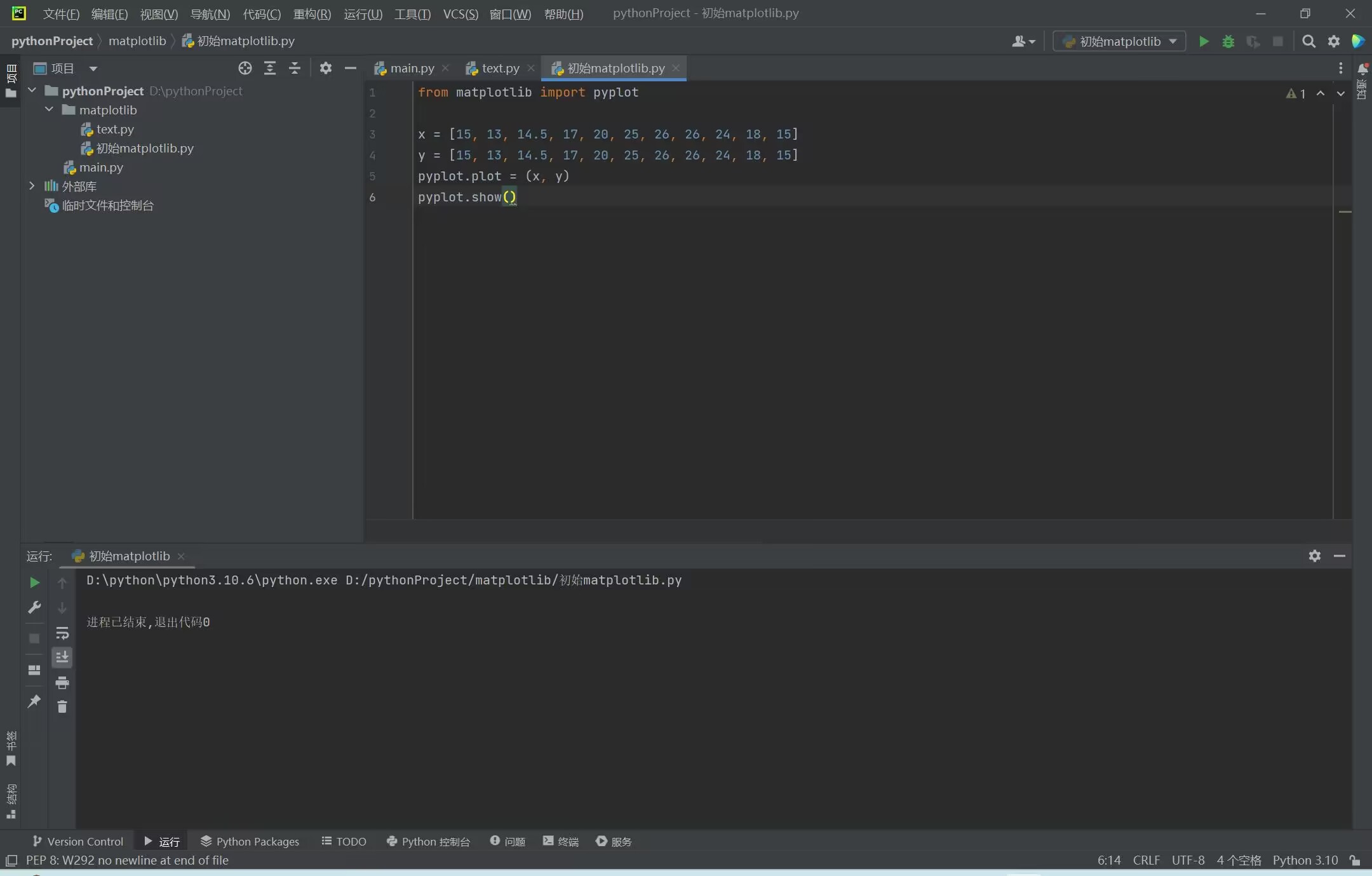The image size is (1372, 876).
Task: Toggle soft-wrap in run console
Action: click(62, 633)
